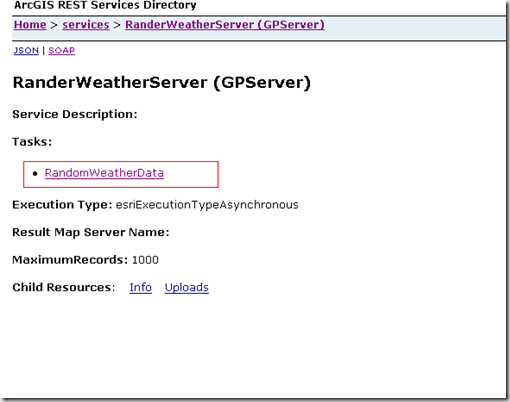Open services breadcrumb link
510x402 pixels.
click(x=86, y=25)
